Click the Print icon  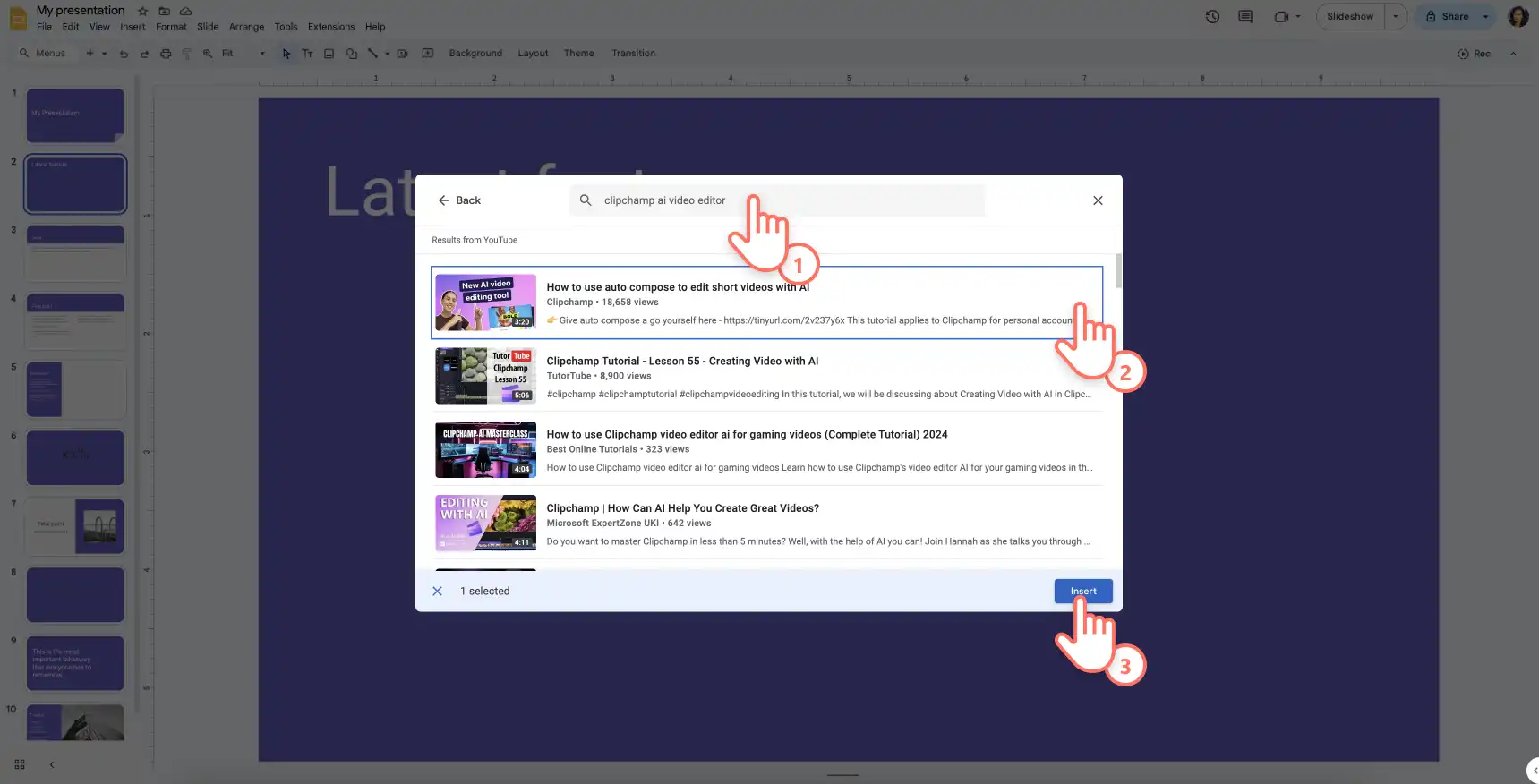tap(166, 54)
